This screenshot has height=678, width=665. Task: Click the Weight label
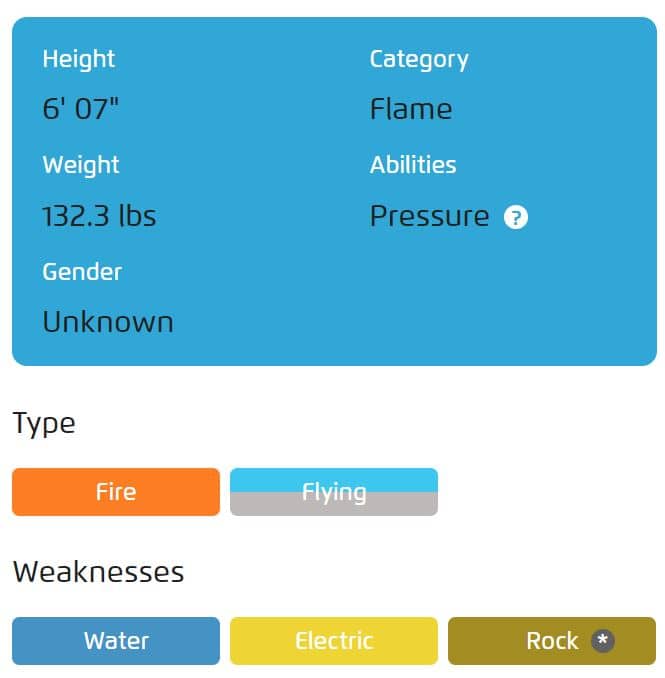[81, 165]
